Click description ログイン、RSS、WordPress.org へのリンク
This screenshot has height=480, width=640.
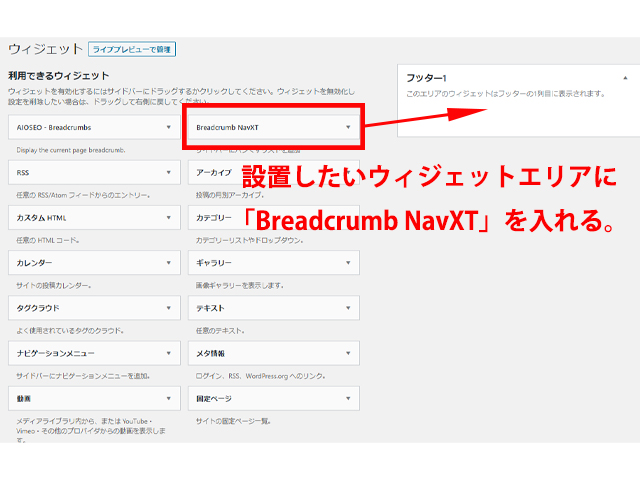(260, 376)
